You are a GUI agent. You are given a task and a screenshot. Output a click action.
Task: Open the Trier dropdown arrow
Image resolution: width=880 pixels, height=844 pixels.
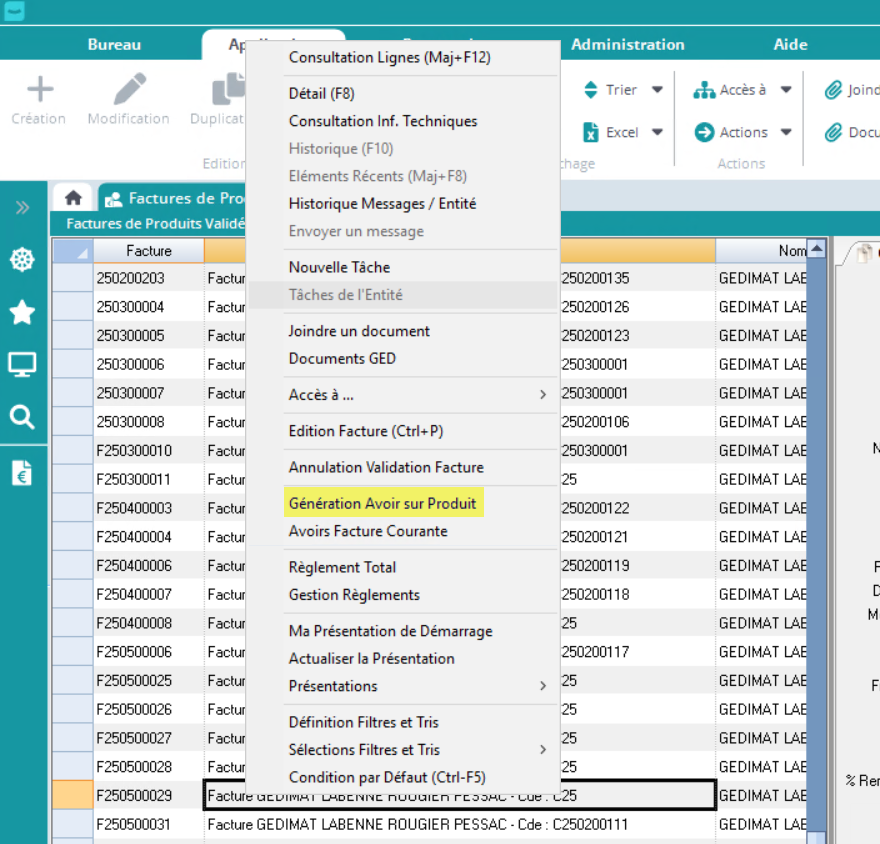pos(657,90)
